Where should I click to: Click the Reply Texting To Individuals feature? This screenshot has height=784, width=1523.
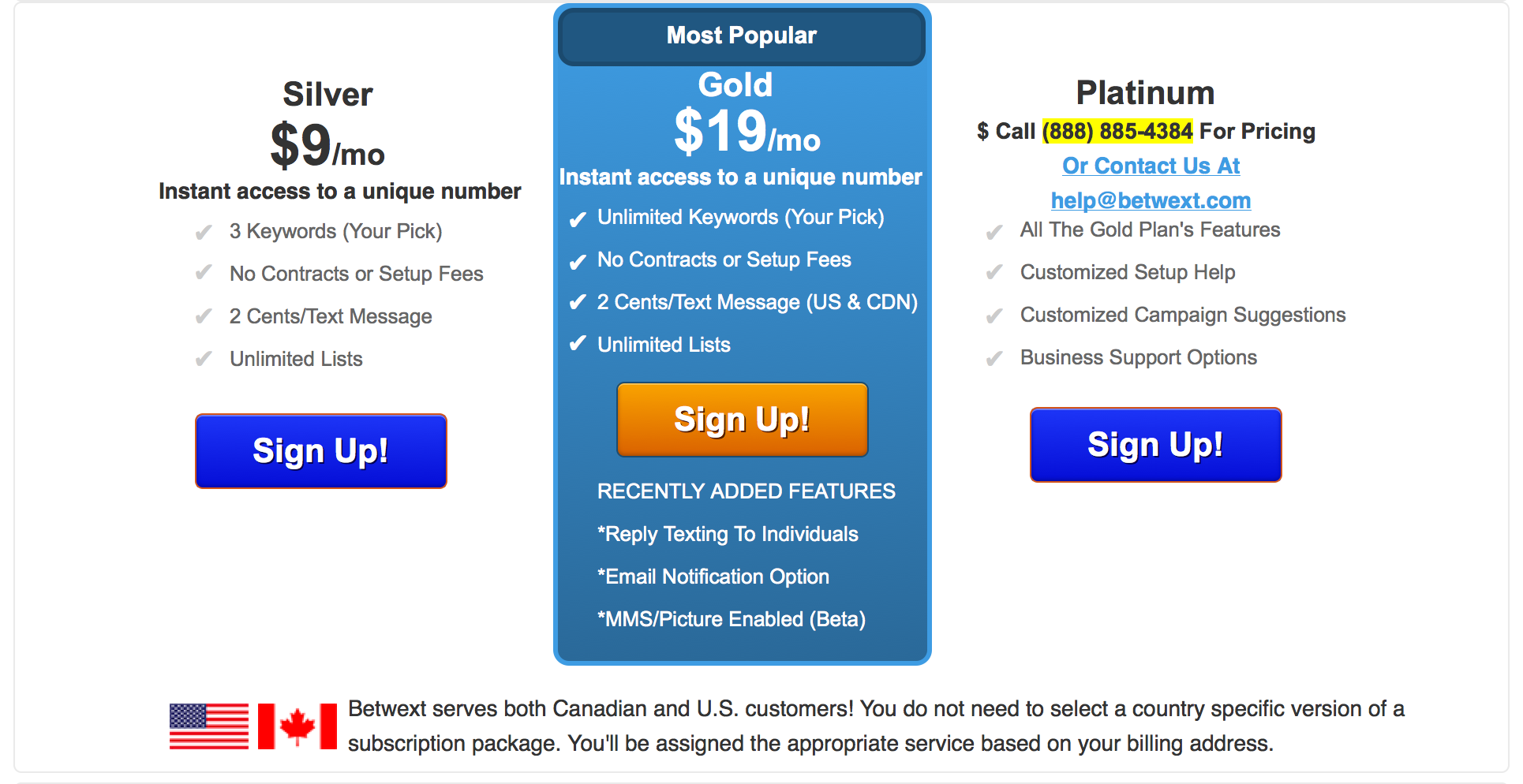[728, 534]
